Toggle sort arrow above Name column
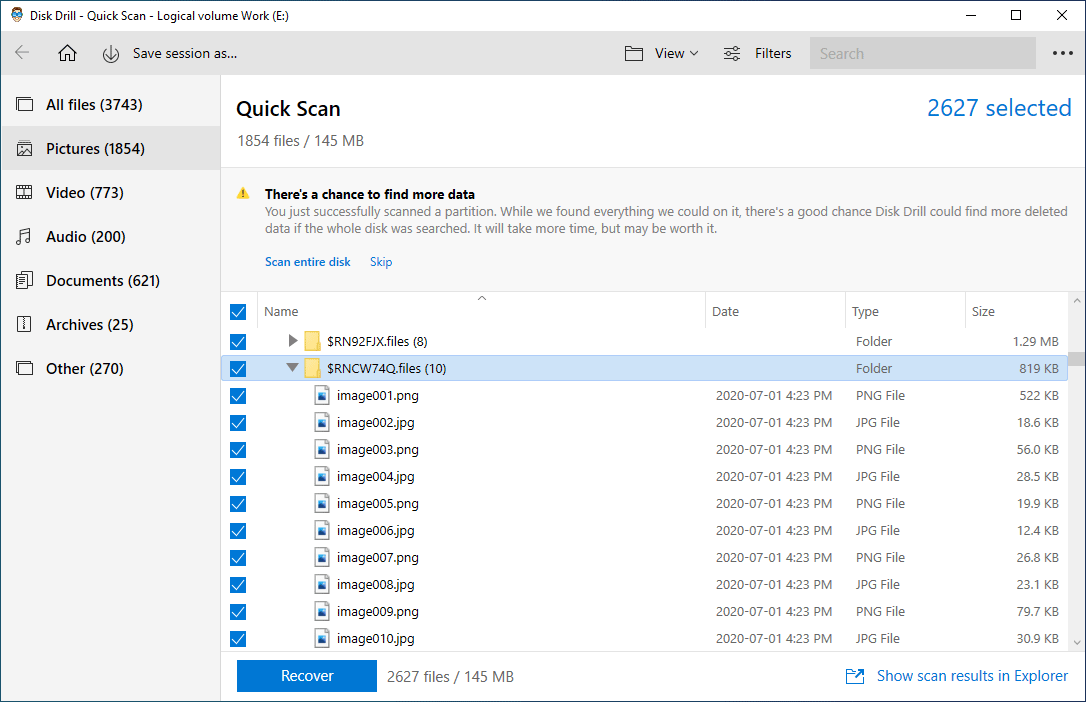Viewport: 1086px width, 702px height. tap(482, 298)
